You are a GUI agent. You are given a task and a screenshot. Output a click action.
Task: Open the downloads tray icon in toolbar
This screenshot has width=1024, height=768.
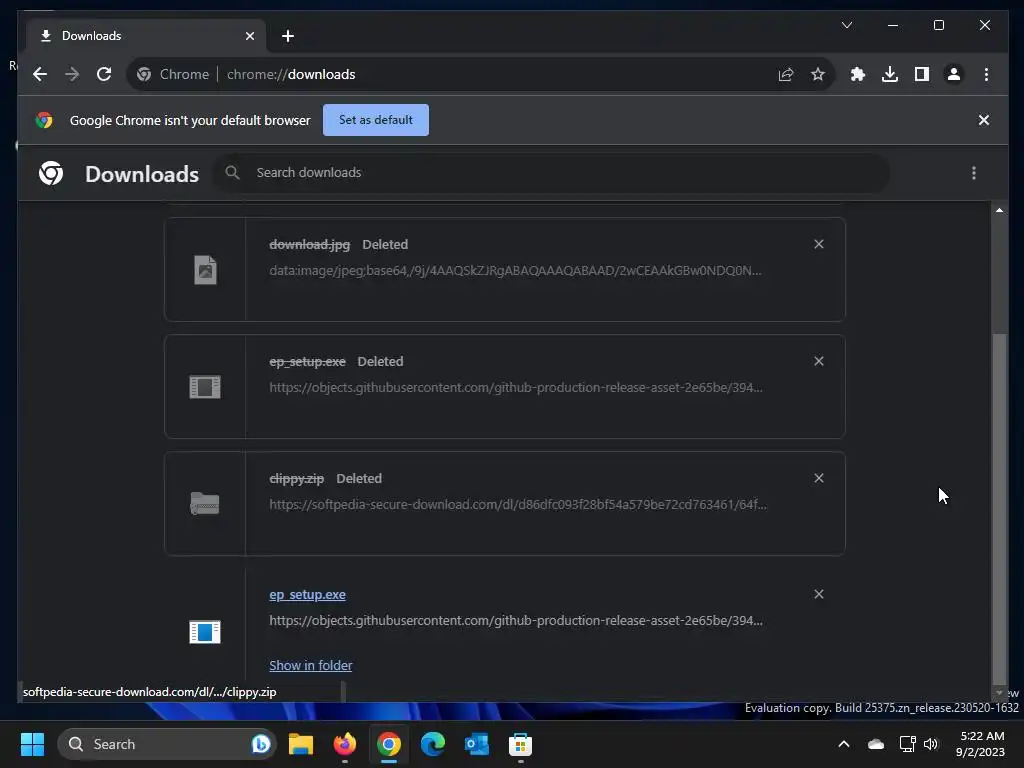coord(889,74)
